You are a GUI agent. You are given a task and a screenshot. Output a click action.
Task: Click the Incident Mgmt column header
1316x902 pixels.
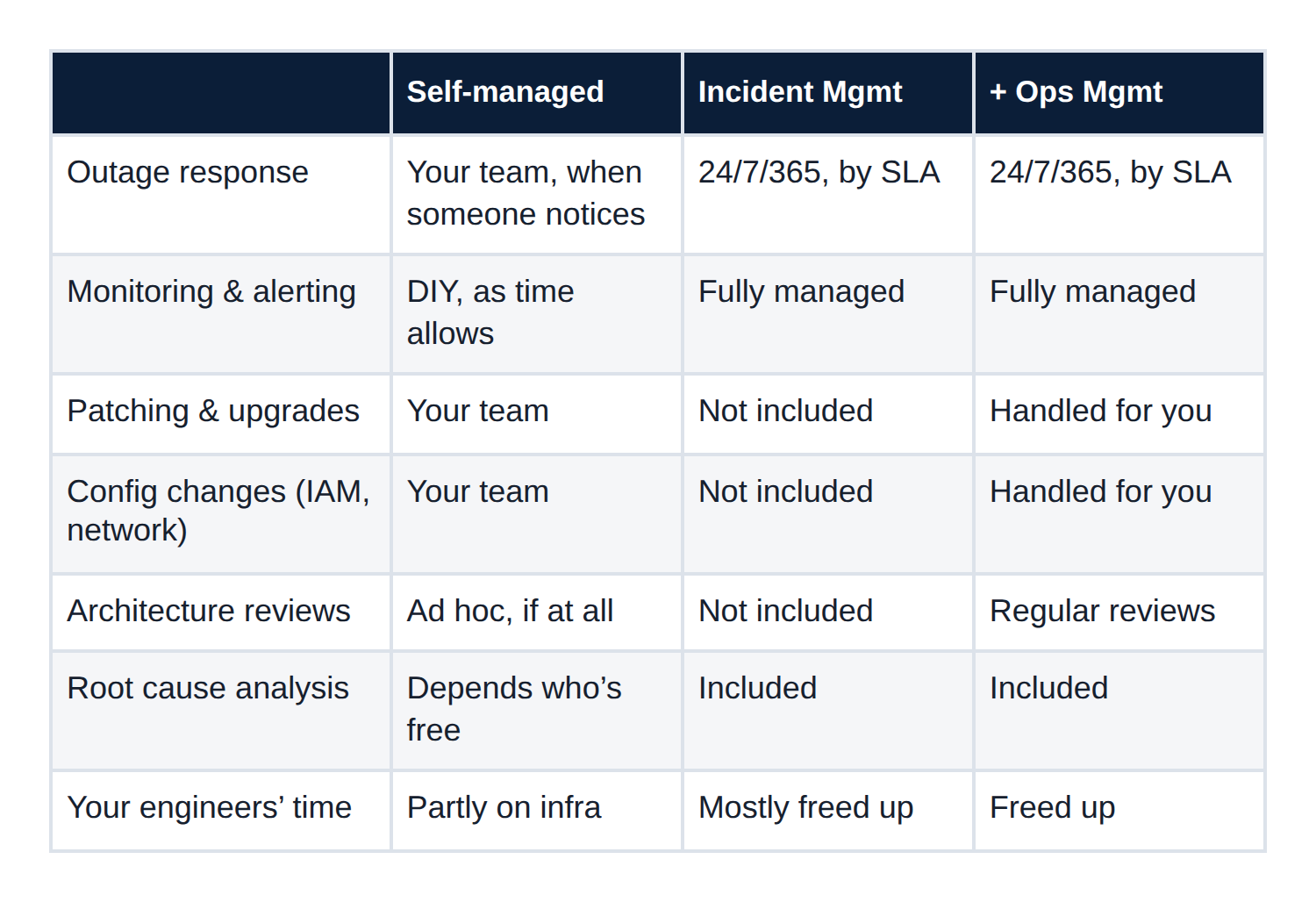pyautogui.click(x=827, y=92)
